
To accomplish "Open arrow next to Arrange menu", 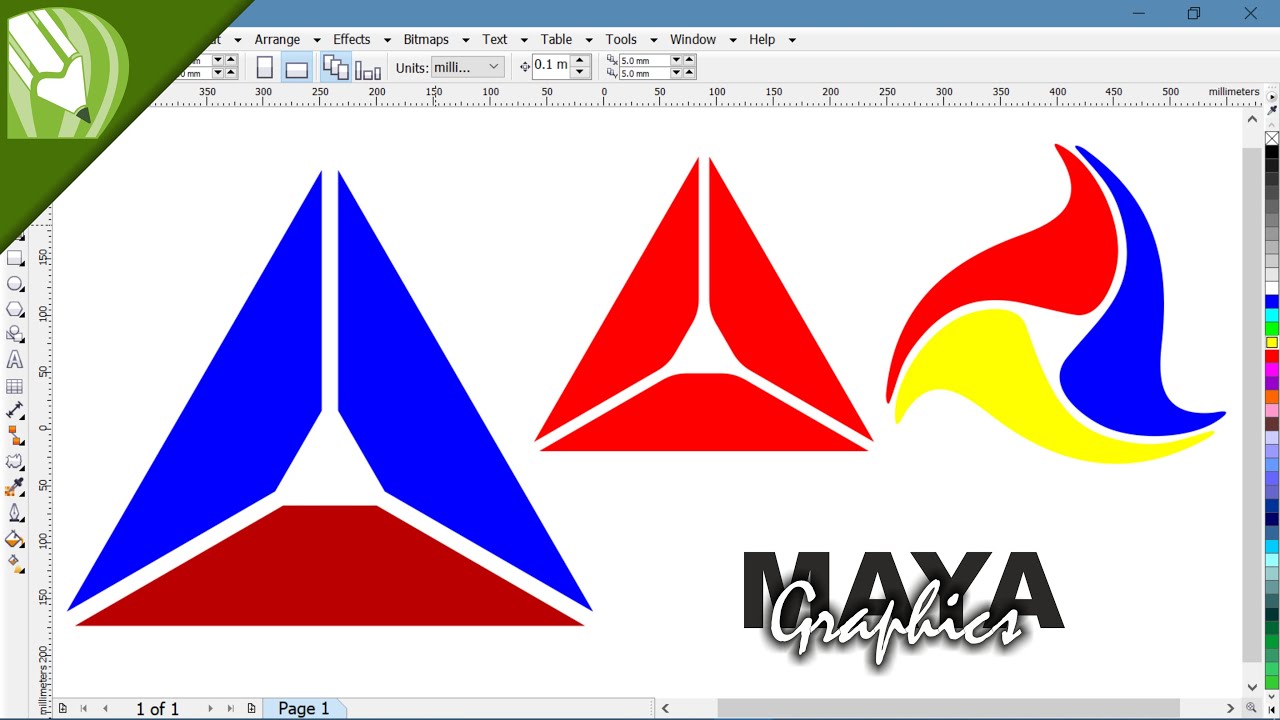I will tap(317, 40).
